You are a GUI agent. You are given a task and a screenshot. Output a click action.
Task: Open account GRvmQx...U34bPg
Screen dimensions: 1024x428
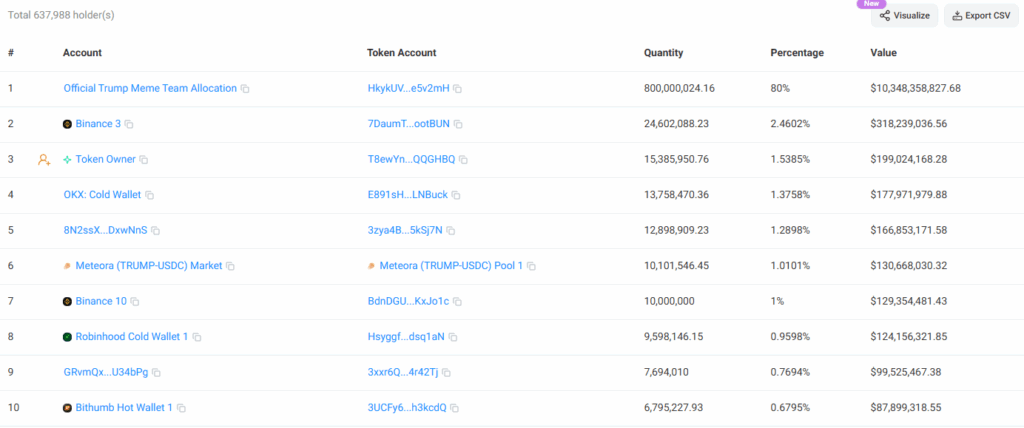point(106,372)
